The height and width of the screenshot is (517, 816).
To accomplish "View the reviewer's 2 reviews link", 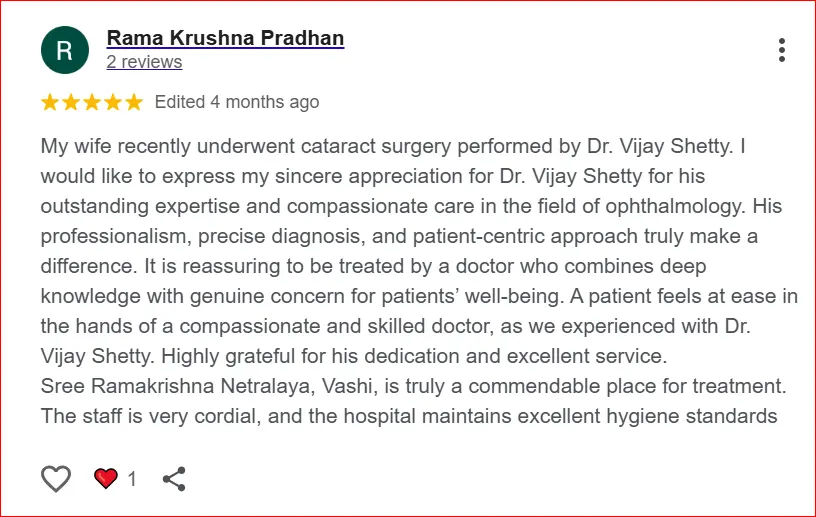I will [144, 62].
